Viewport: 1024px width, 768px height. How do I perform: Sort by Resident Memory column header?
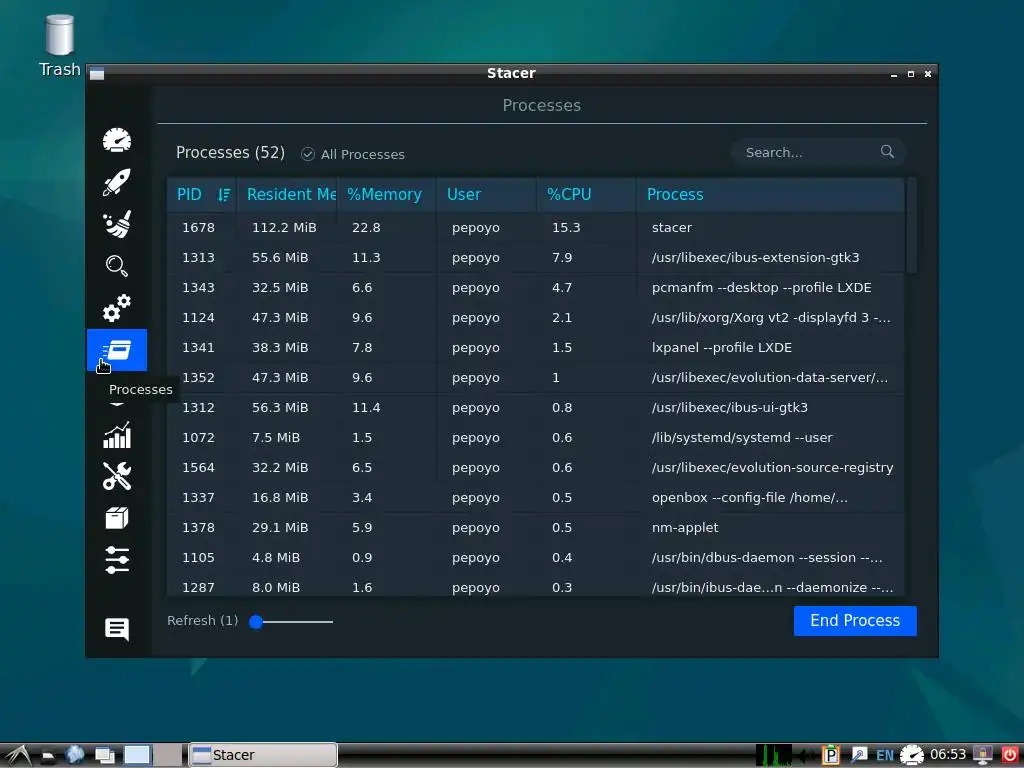(287, 195)
